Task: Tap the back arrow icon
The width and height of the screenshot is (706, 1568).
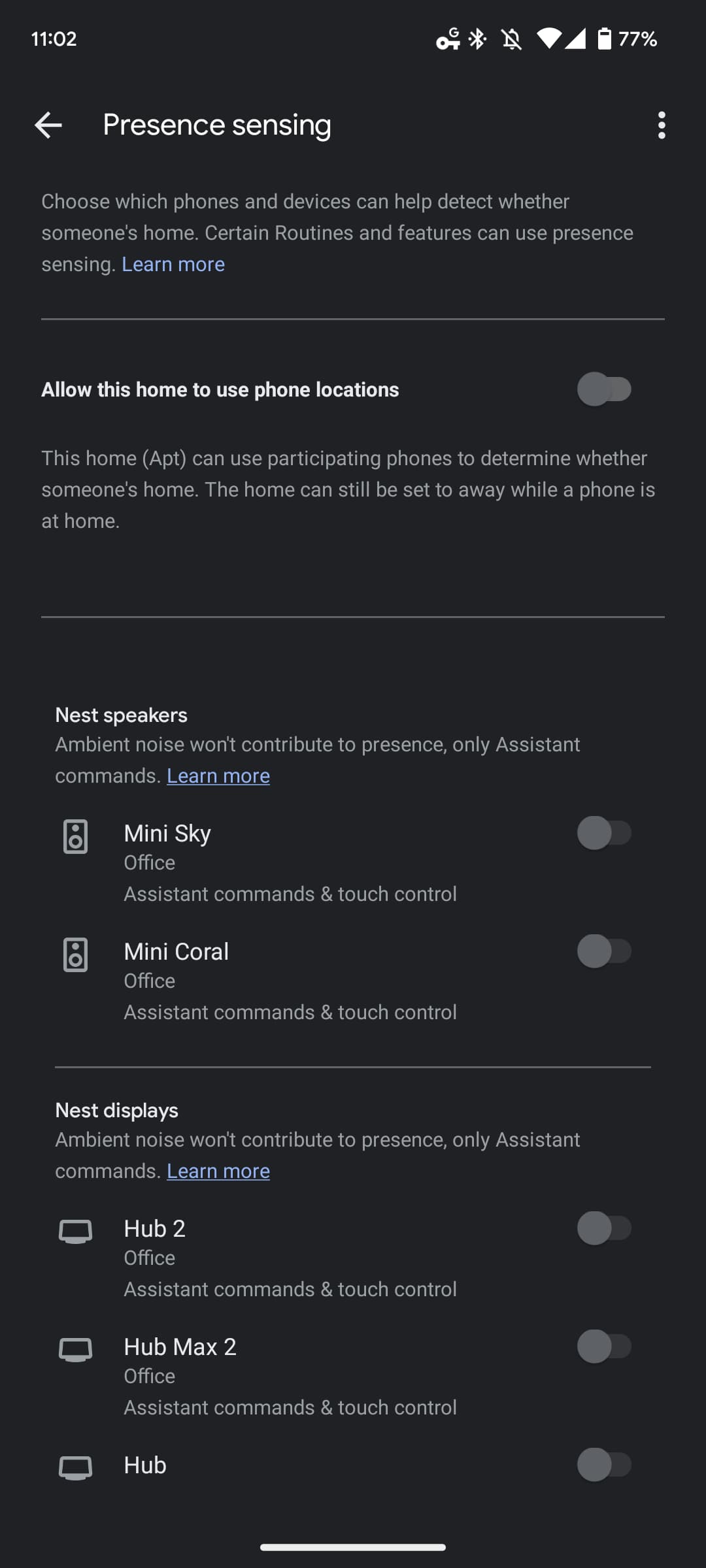Action: coord(48,125)
